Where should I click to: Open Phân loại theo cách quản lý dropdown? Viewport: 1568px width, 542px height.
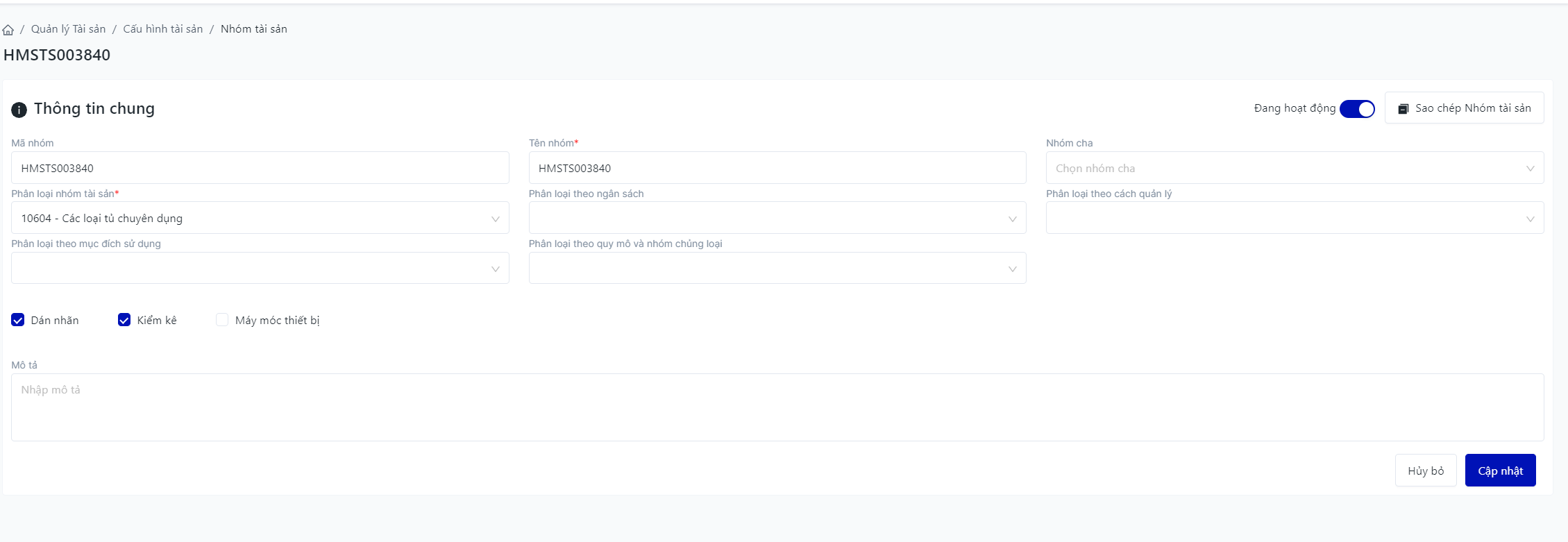tap(1295, 219)
